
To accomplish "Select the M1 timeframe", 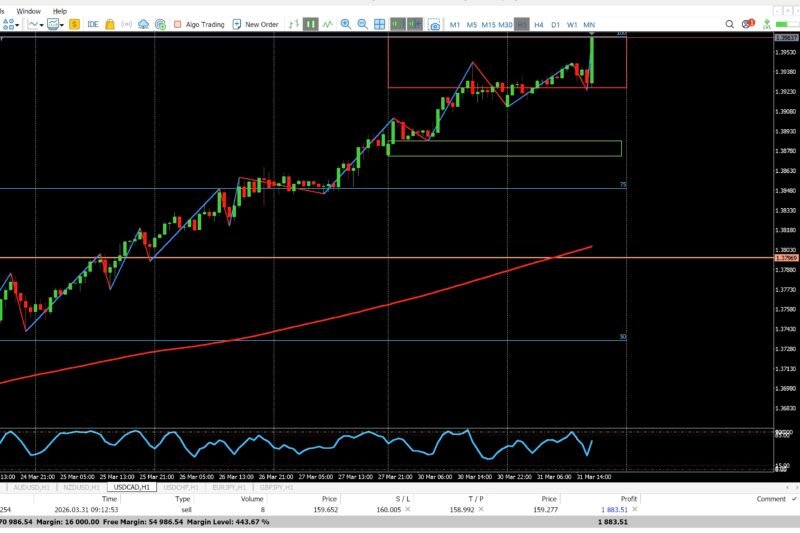I will pos(455,24).
